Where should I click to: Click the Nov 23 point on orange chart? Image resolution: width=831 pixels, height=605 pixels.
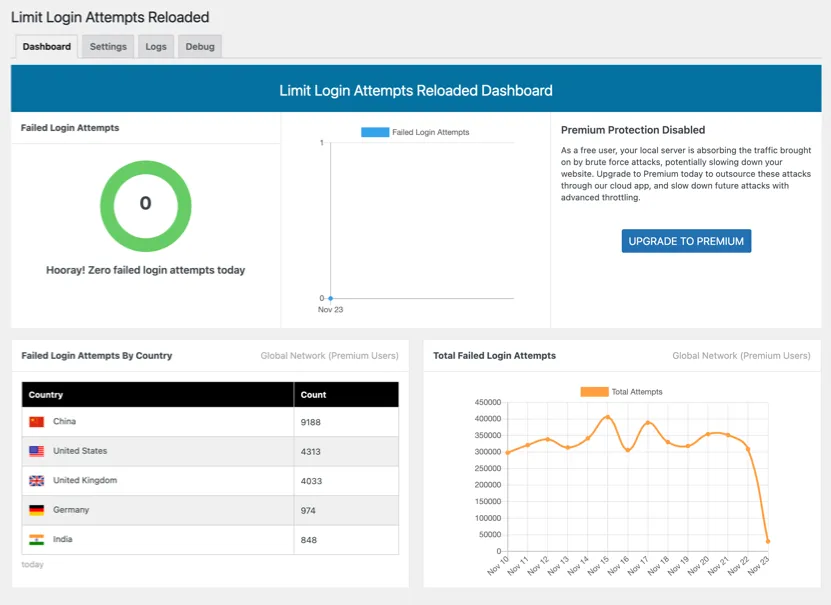click(768, 541)
